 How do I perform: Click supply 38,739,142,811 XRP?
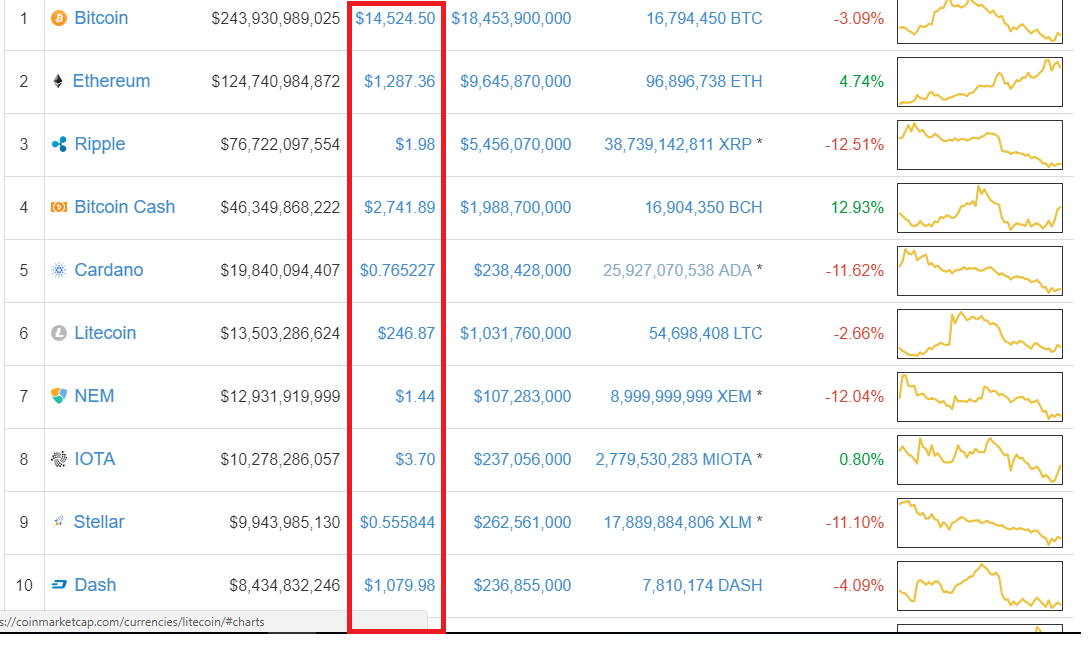[x=678, y=145]
